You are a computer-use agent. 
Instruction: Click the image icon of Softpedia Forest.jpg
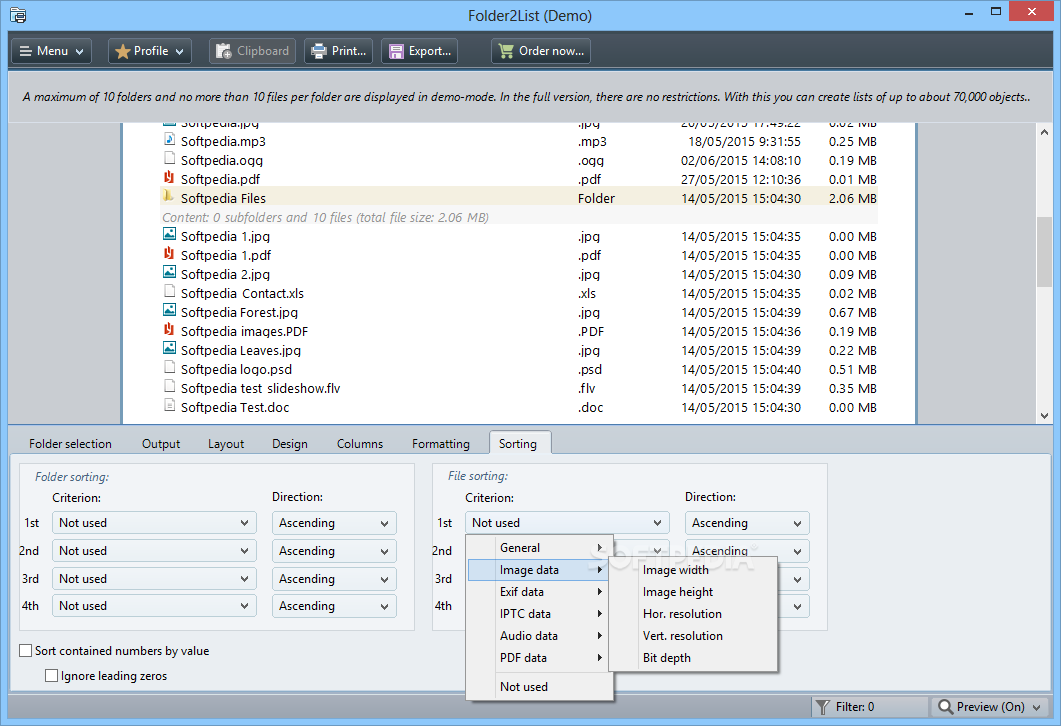tap(169, 311)
